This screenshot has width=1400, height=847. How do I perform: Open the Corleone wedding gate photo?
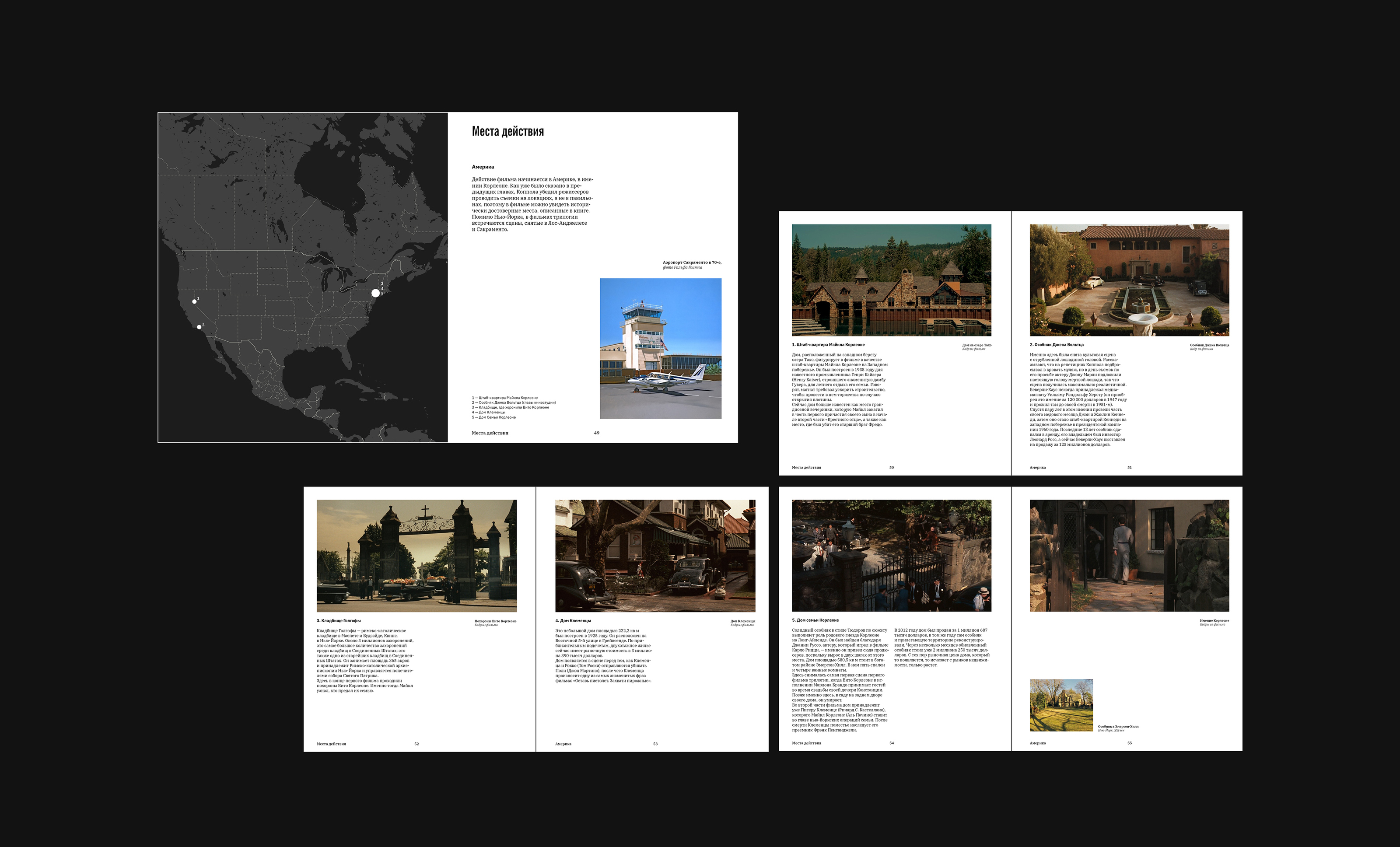coord(892,556)
